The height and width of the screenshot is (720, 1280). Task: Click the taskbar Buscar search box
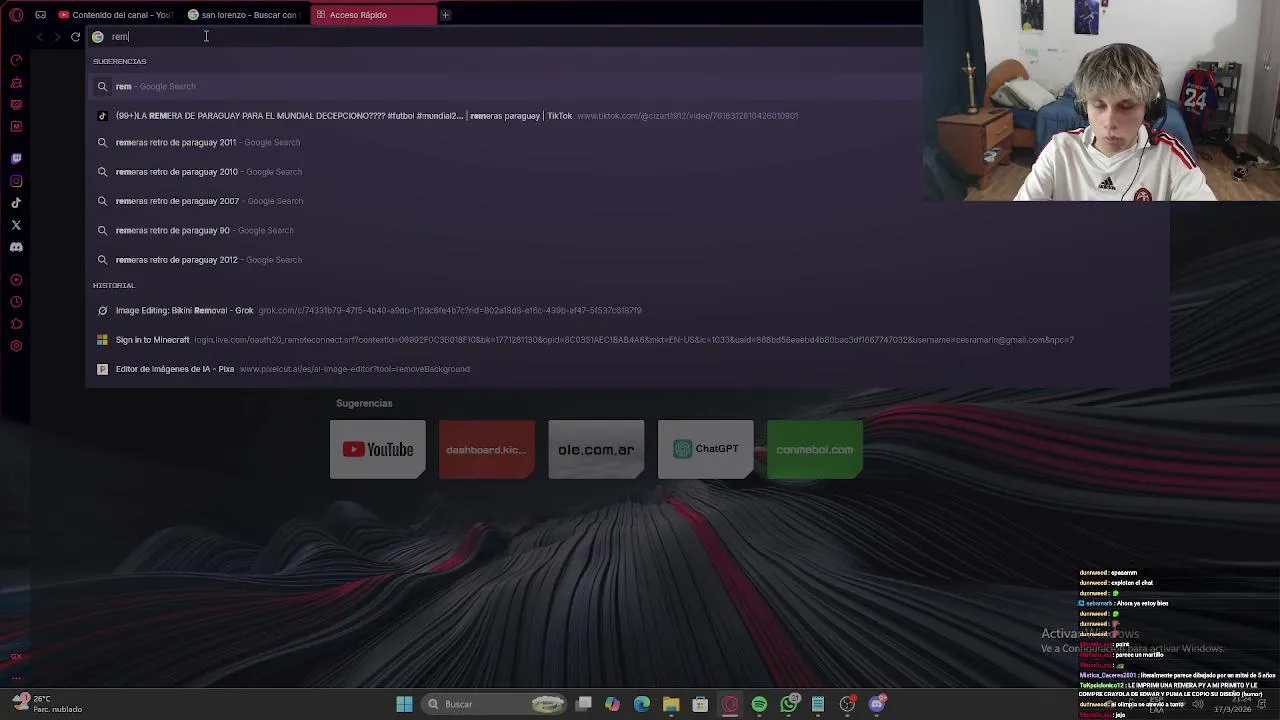[x=493, y=704]
